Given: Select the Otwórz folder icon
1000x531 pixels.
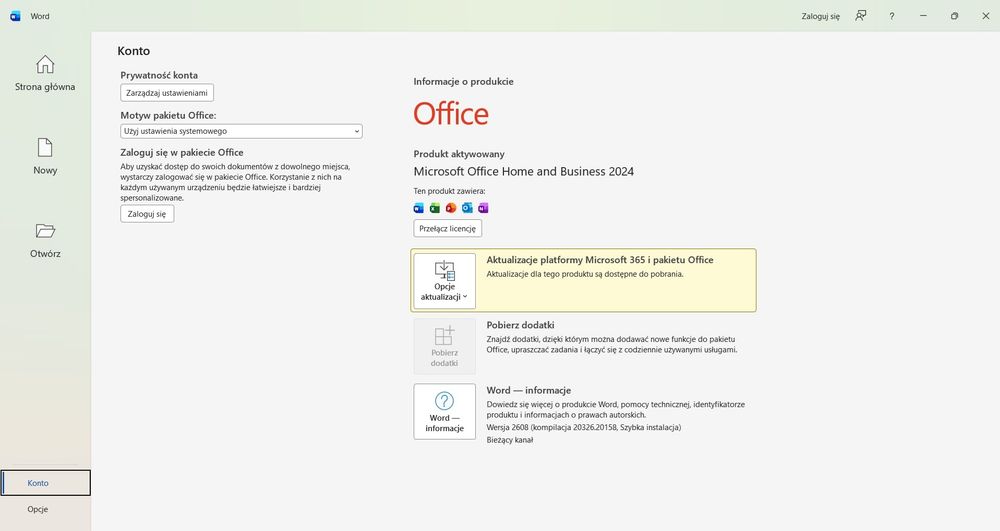Looking at the screenshot, I should 45,231.
